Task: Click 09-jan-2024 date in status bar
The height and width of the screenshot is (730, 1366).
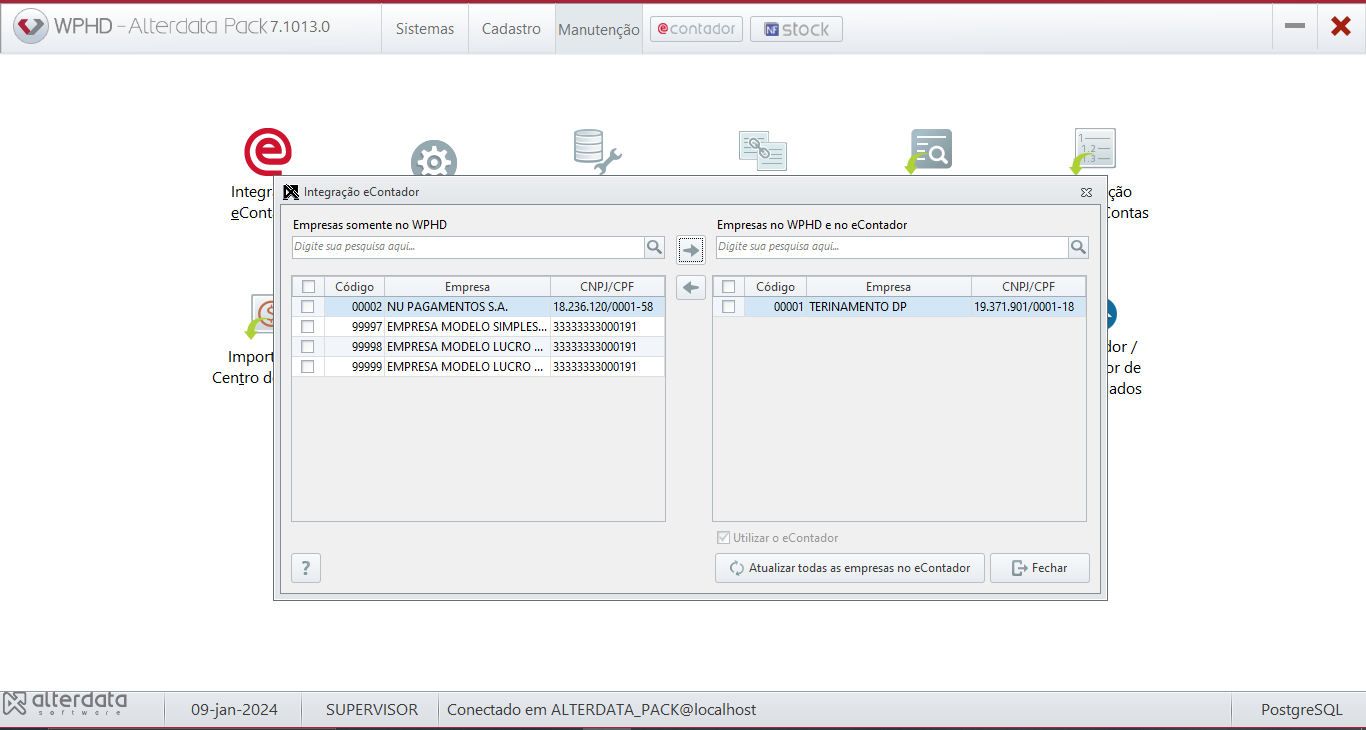Action: tap(234, 710)
